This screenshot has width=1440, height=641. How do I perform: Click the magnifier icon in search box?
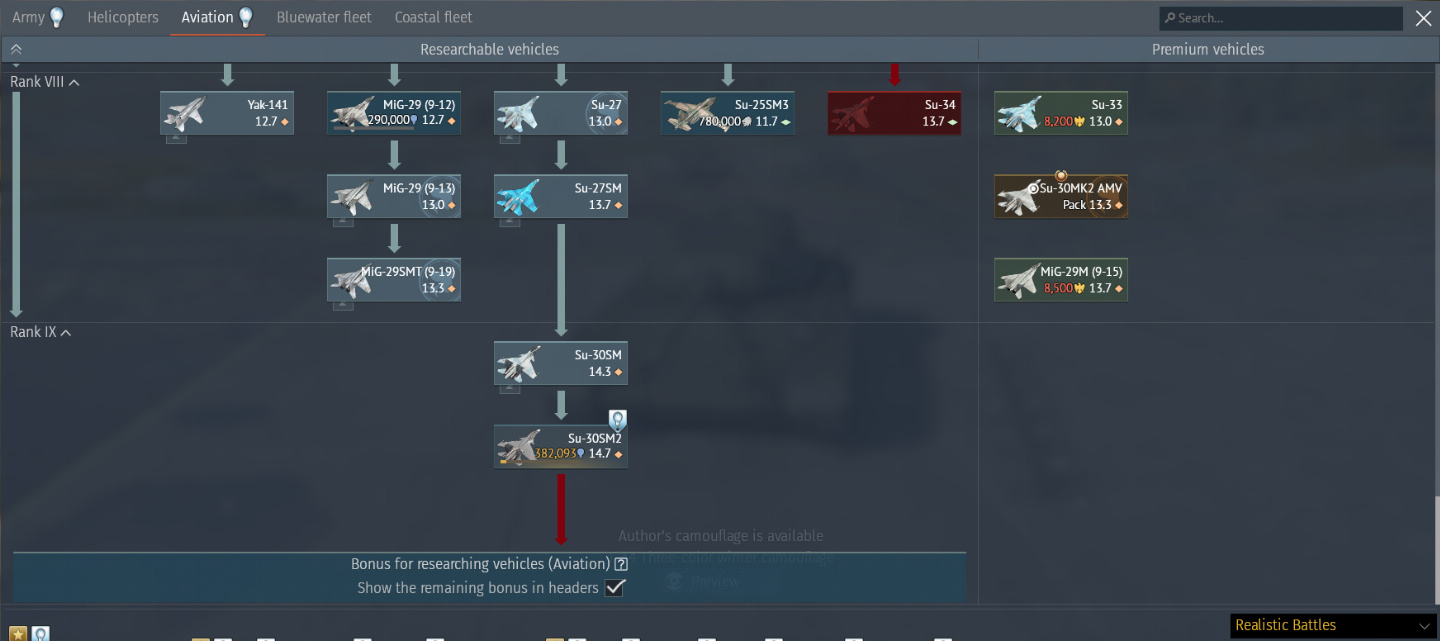click(1170, 18)
